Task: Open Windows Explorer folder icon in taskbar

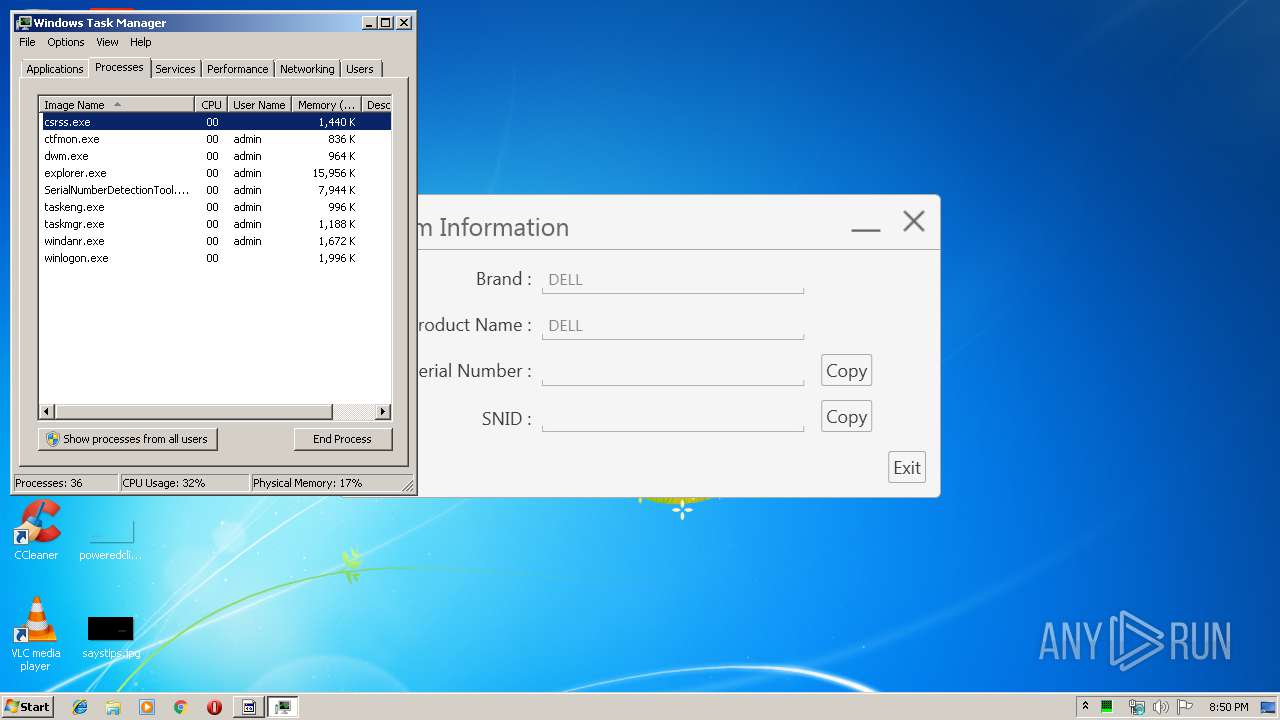Action: (113, 707)
